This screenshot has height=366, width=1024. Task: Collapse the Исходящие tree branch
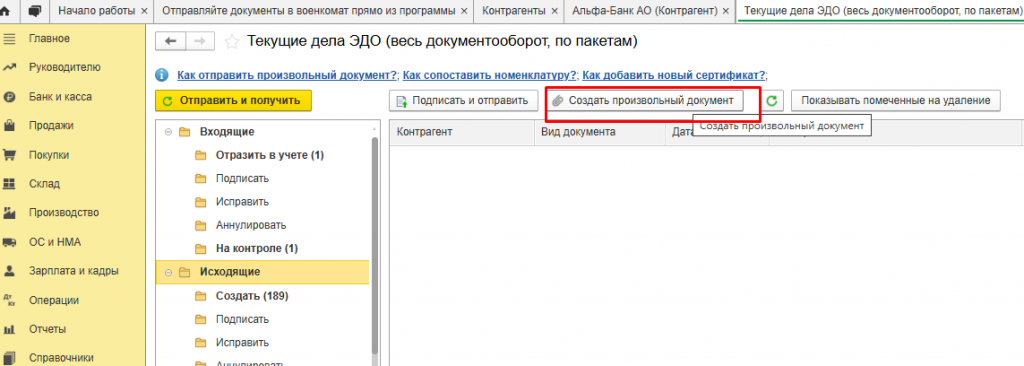(x=168, y=272)
